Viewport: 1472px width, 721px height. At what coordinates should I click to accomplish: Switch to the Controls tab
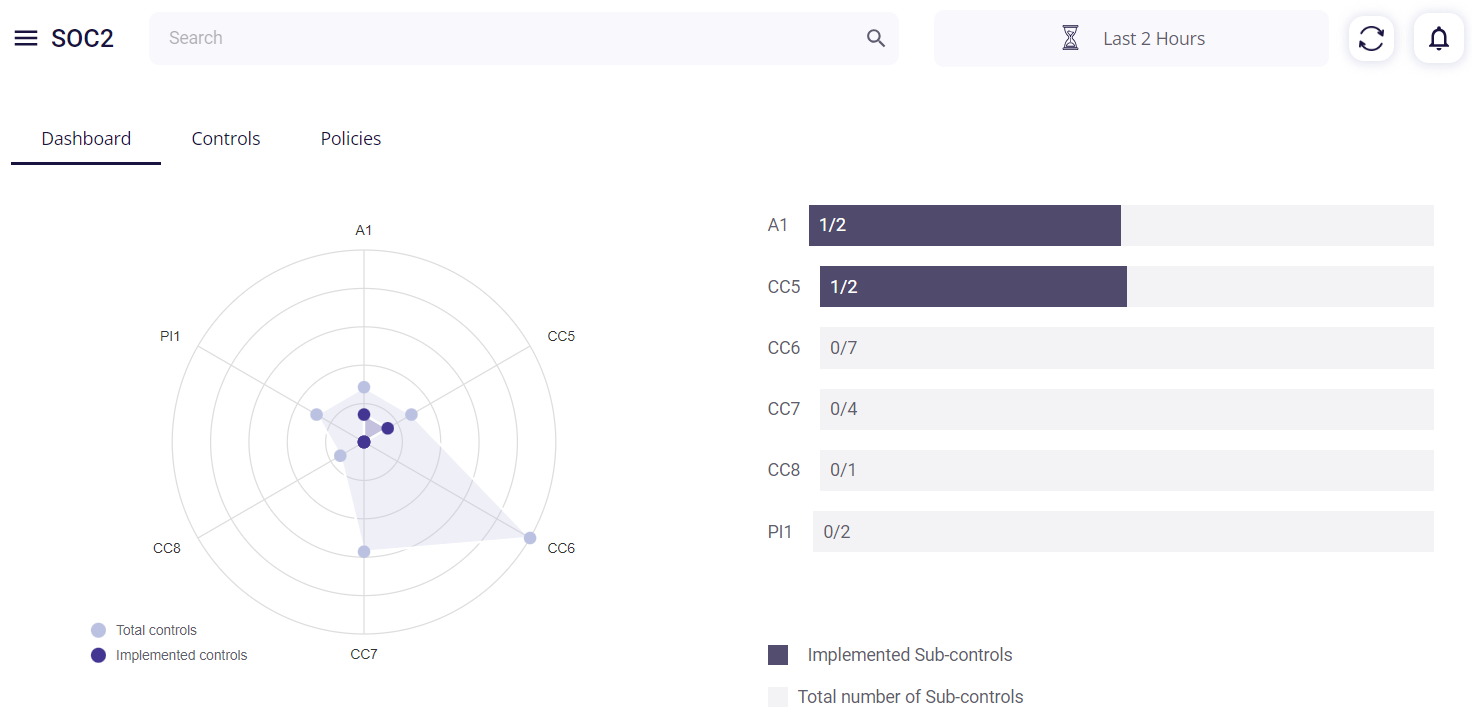[x=226, y=139]
